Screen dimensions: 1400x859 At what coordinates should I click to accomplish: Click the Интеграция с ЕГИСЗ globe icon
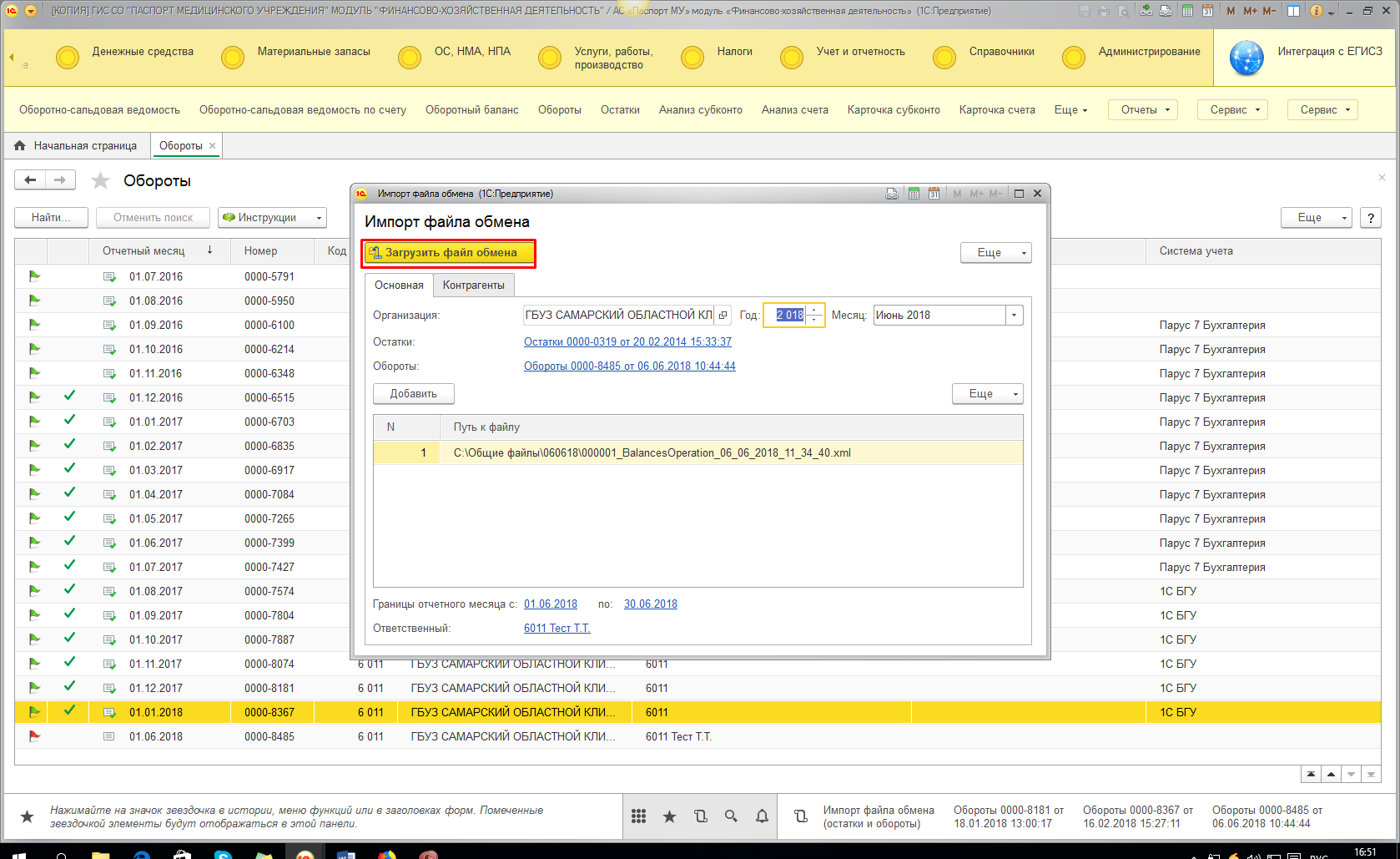coord(1246,58)
